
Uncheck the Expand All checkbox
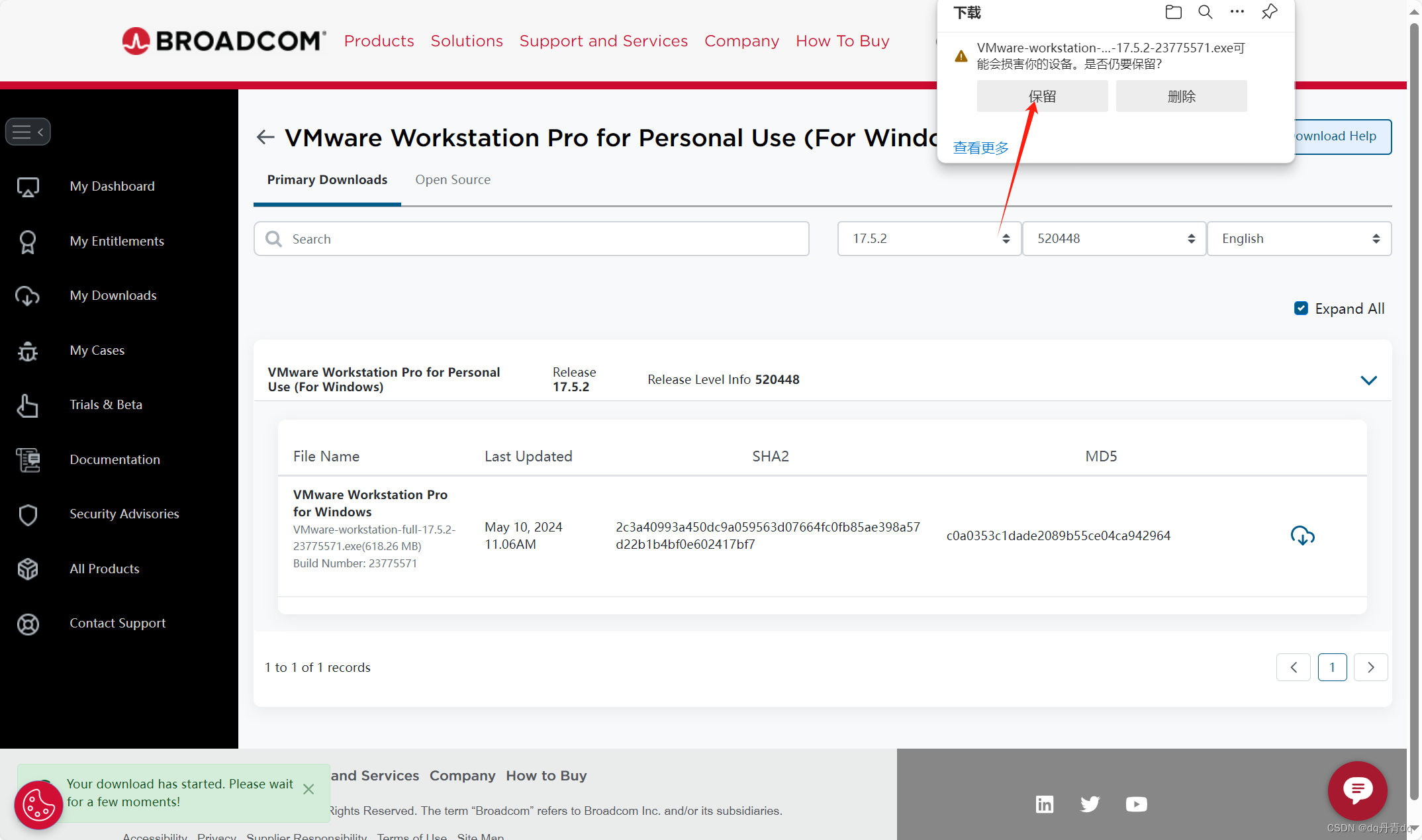[1301, 308]
